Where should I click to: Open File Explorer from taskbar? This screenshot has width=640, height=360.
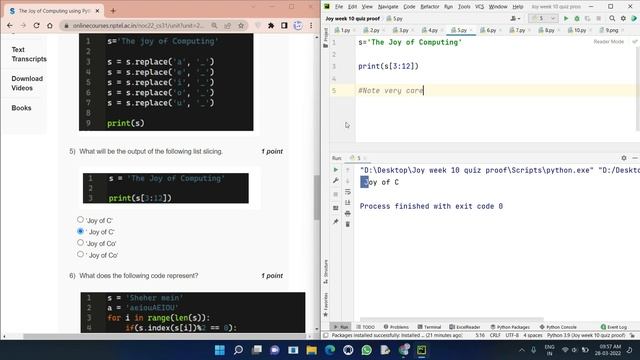[x=311, y=350]
